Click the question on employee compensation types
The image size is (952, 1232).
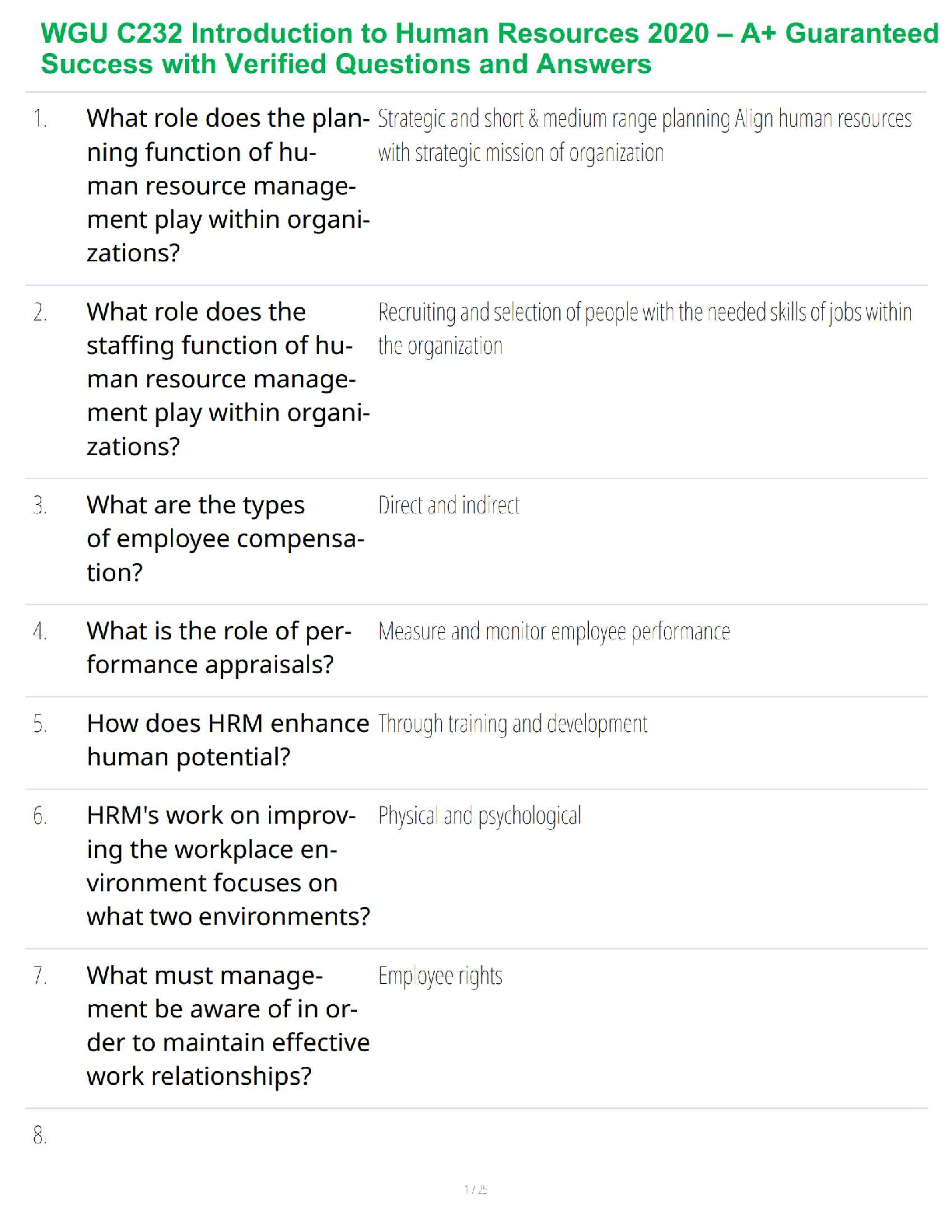point(225,538)
